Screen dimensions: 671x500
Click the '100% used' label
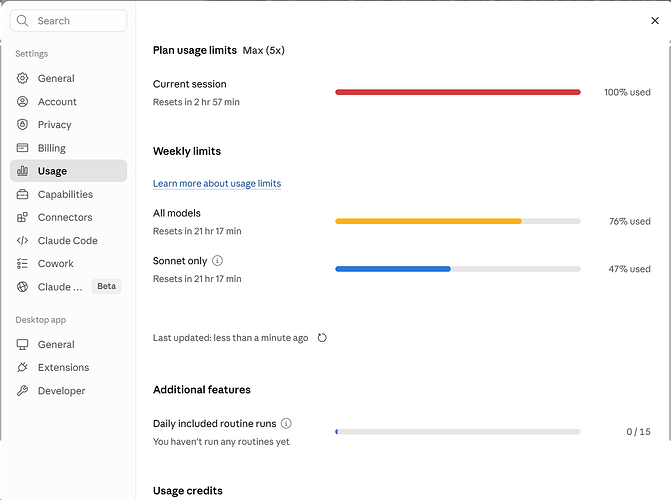627,92
